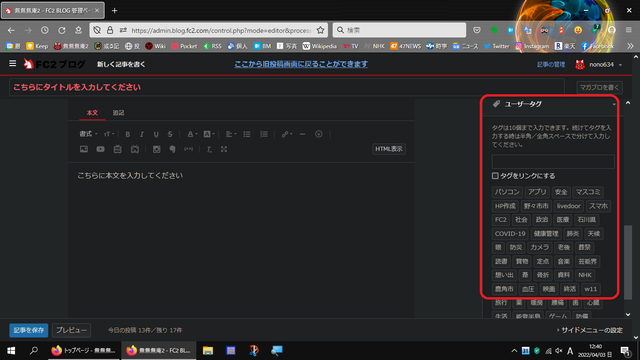Insert a horizontal line
The width and height of the screenshot is (640, 360).
[302, 134]
